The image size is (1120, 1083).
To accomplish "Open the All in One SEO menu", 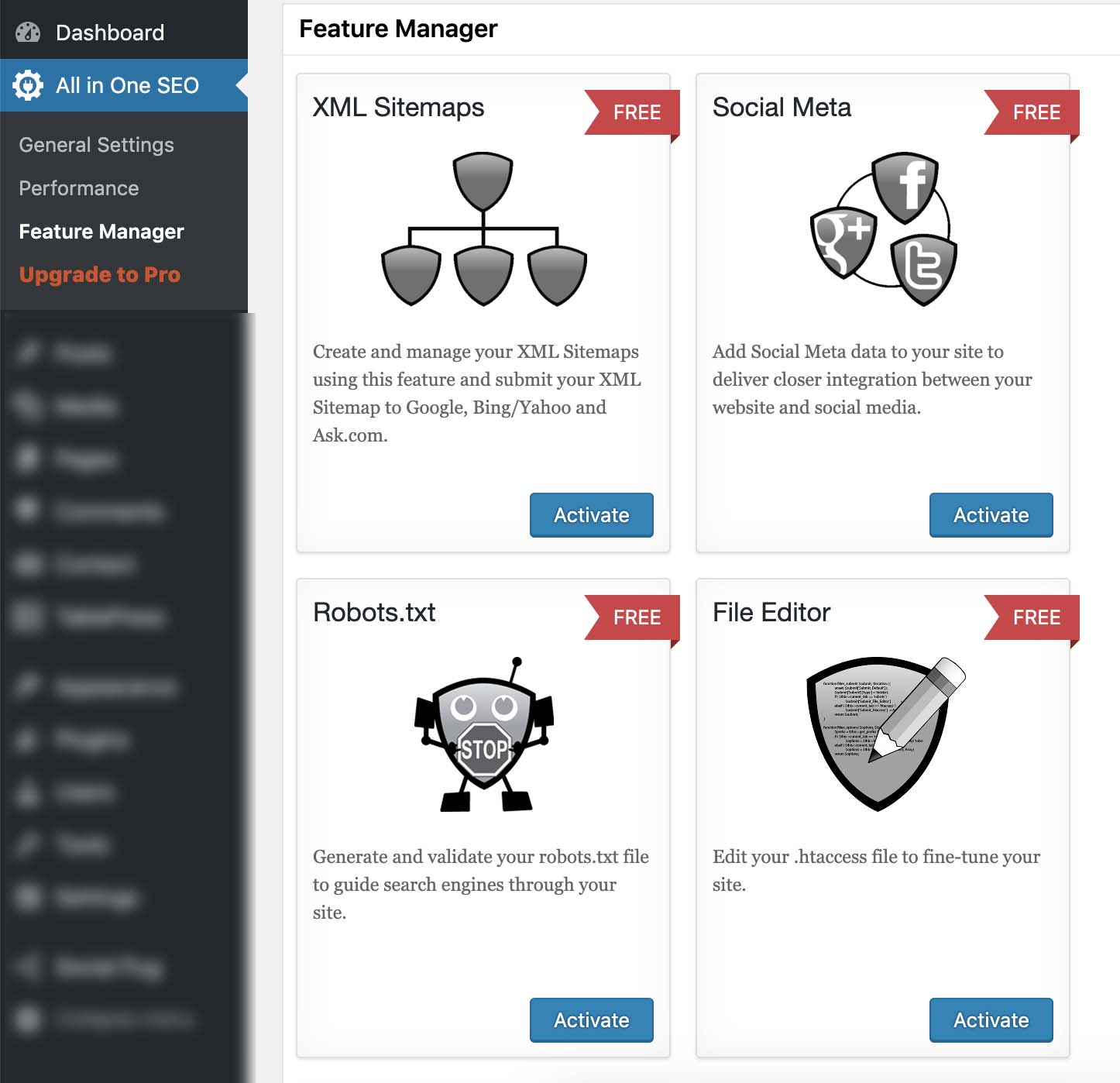I will (x=124, y=85).
